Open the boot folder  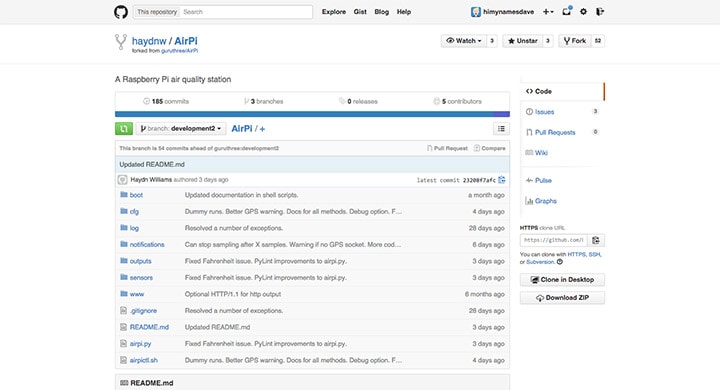coord(136,195)
